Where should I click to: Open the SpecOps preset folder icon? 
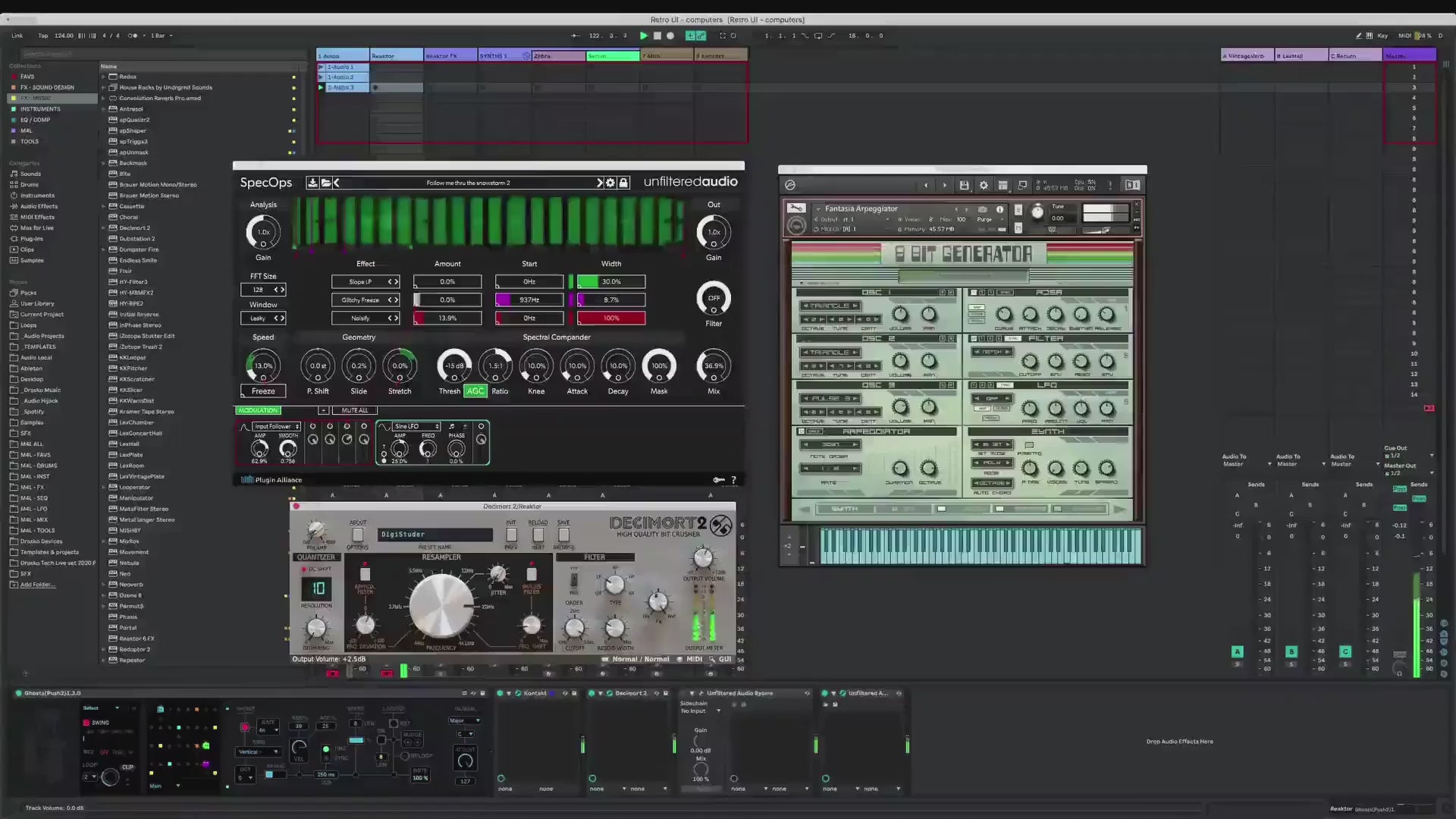coord(326,183)
